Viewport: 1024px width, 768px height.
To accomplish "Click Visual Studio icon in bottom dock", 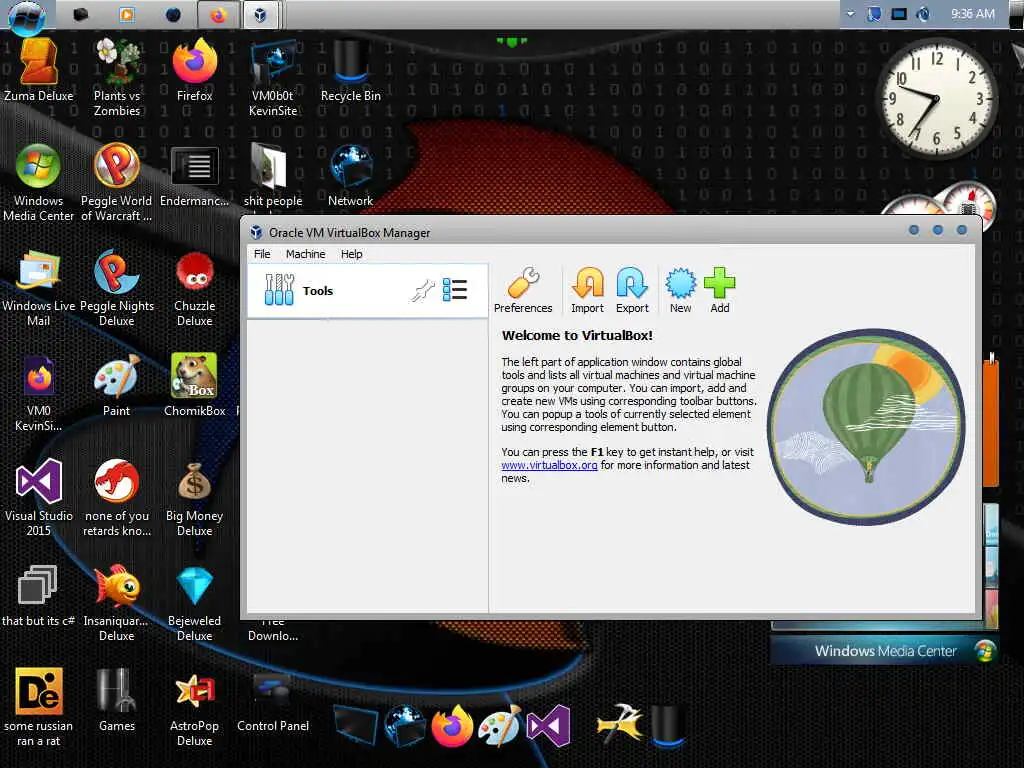I will tap(549, 726).
